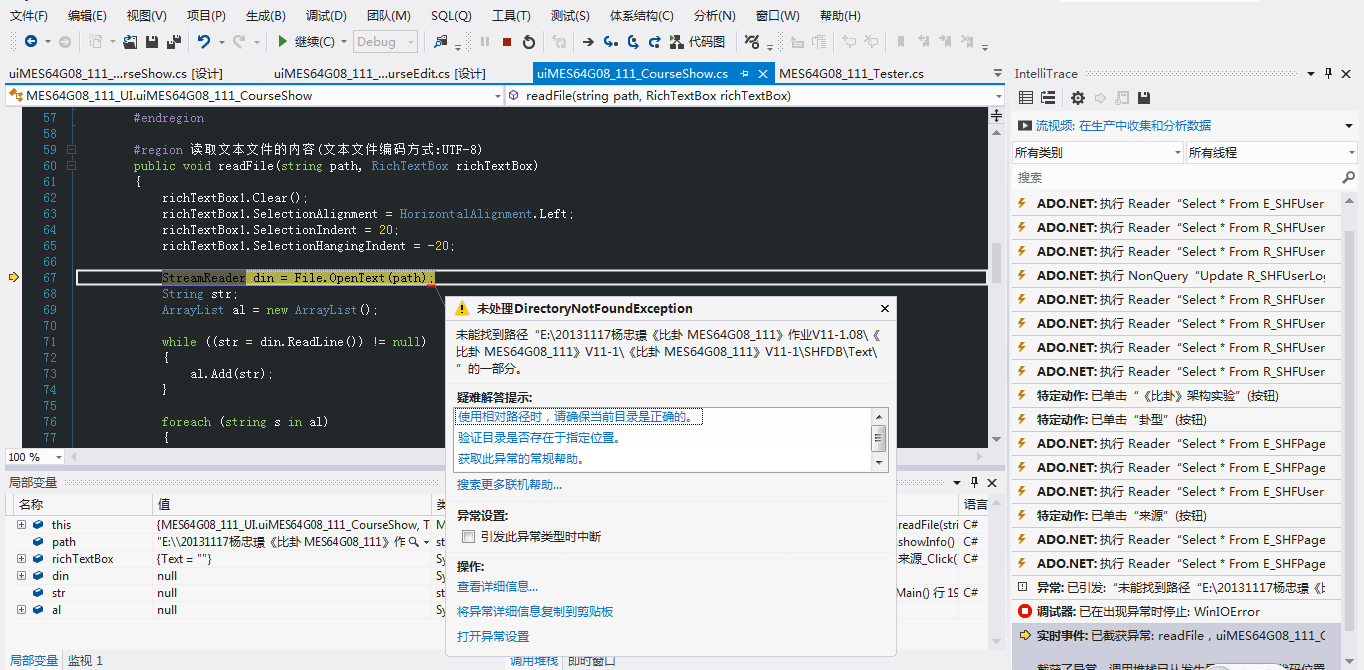Click the green Continue debugging arrow
The height and width of the screenshot is (670, 1364).
click(283, 41)
